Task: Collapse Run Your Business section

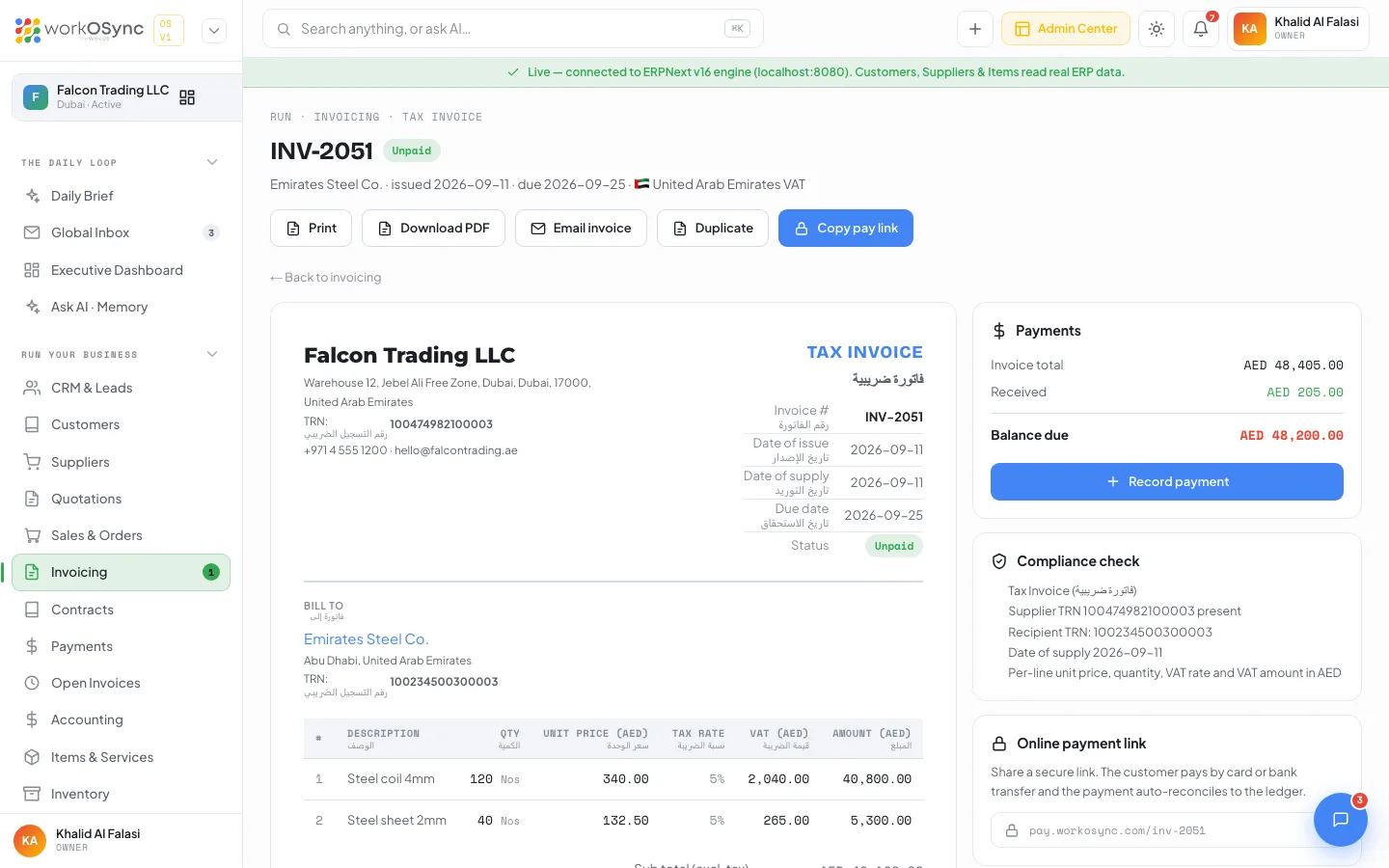Action: coord(212,354)
